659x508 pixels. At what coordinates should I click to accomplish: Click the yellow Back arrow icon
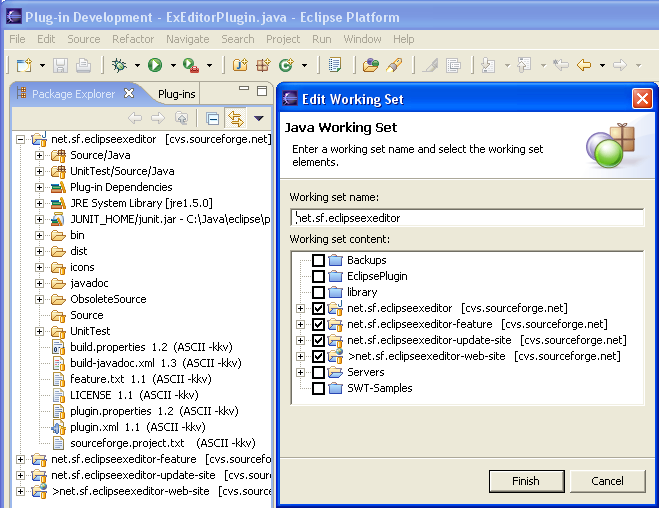(584, 65)
